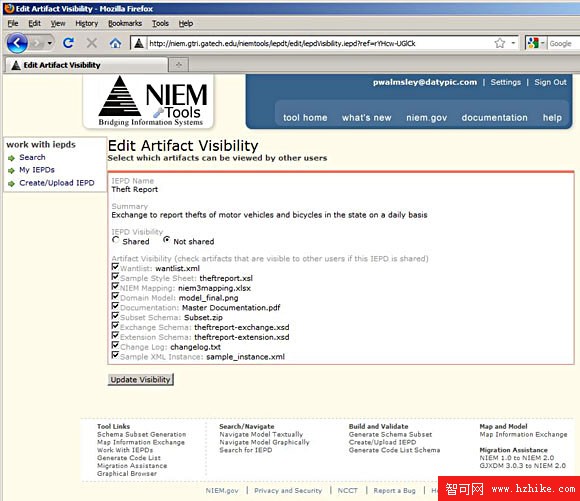Screen dimensions: 580x501
Task: Click Report a Bug footer link
Action: point(394,491)
